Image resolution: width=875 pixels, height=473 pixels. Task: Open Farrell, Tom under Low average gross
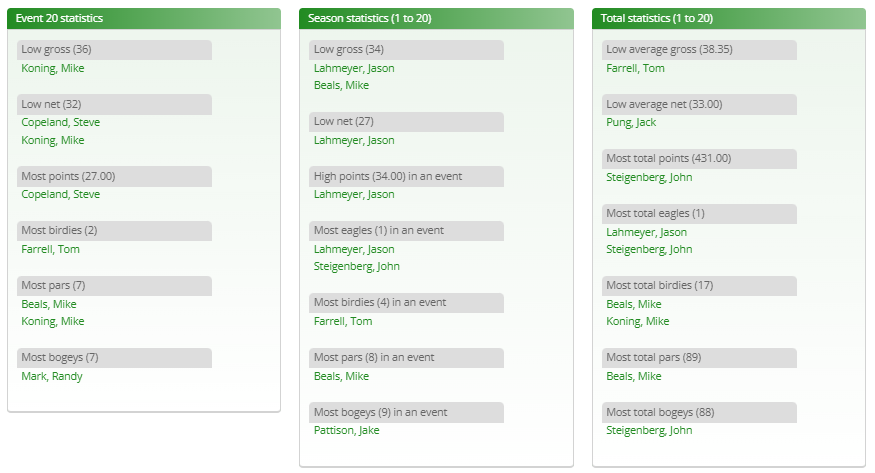click(635, 68)
